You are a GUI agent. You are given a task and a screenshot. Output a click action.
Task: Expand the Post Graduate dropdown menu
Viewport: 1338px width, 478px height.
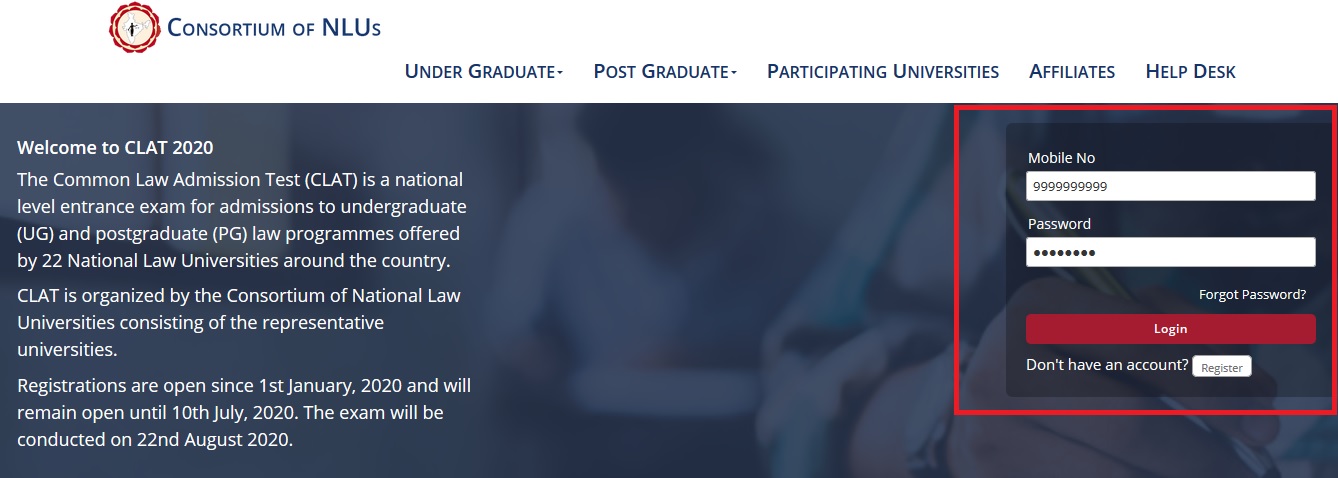pyautogui.click(x=665, y=71)
